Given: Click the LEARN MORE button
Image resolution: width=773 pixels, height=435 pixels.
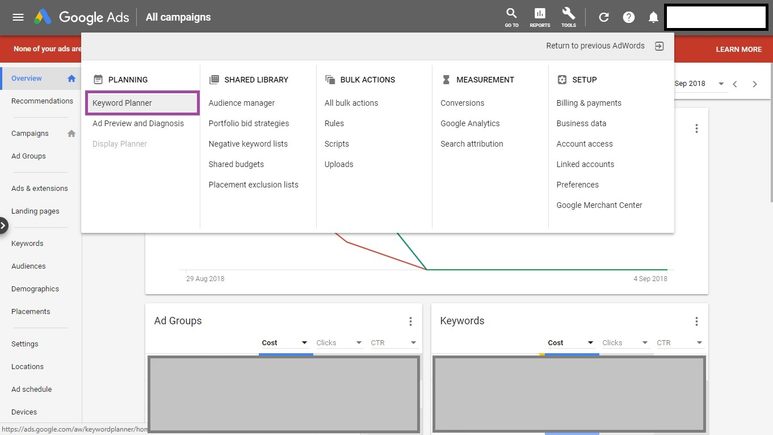Looking at the screenshot, I should pos(738,49).
